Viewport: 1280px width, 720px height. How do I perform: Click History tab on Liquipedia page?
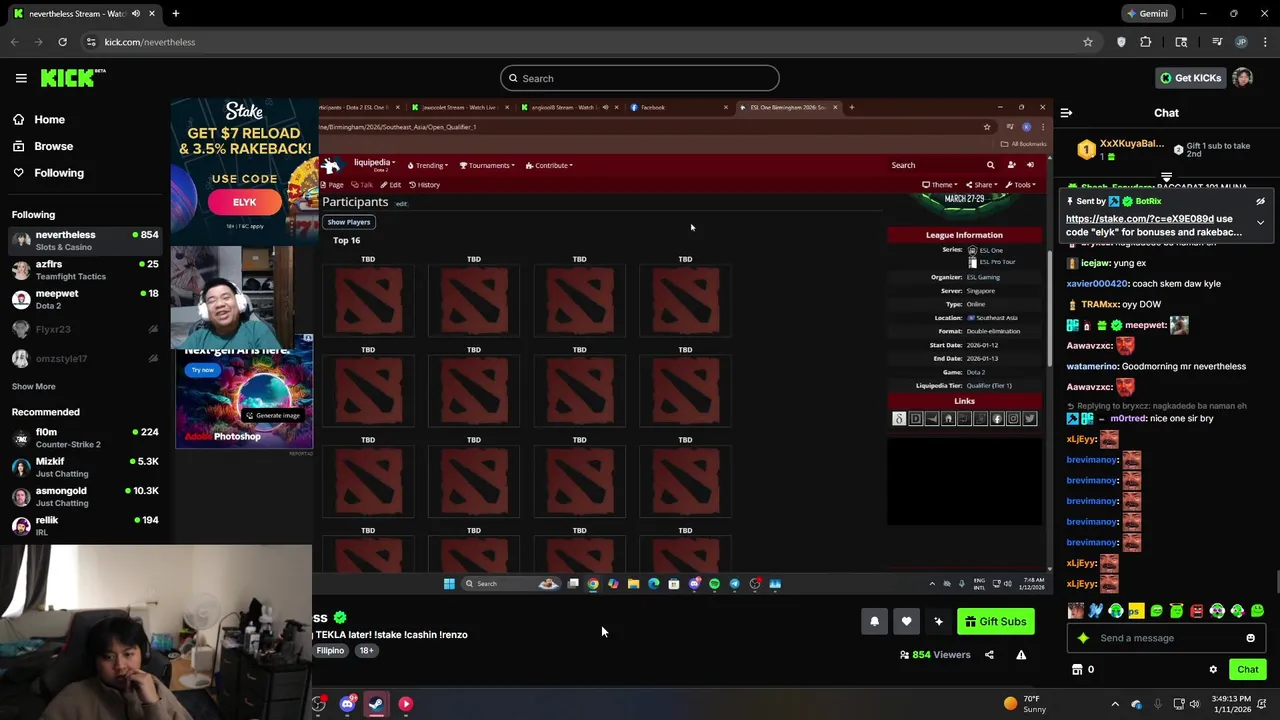click(x=425, y=185)
